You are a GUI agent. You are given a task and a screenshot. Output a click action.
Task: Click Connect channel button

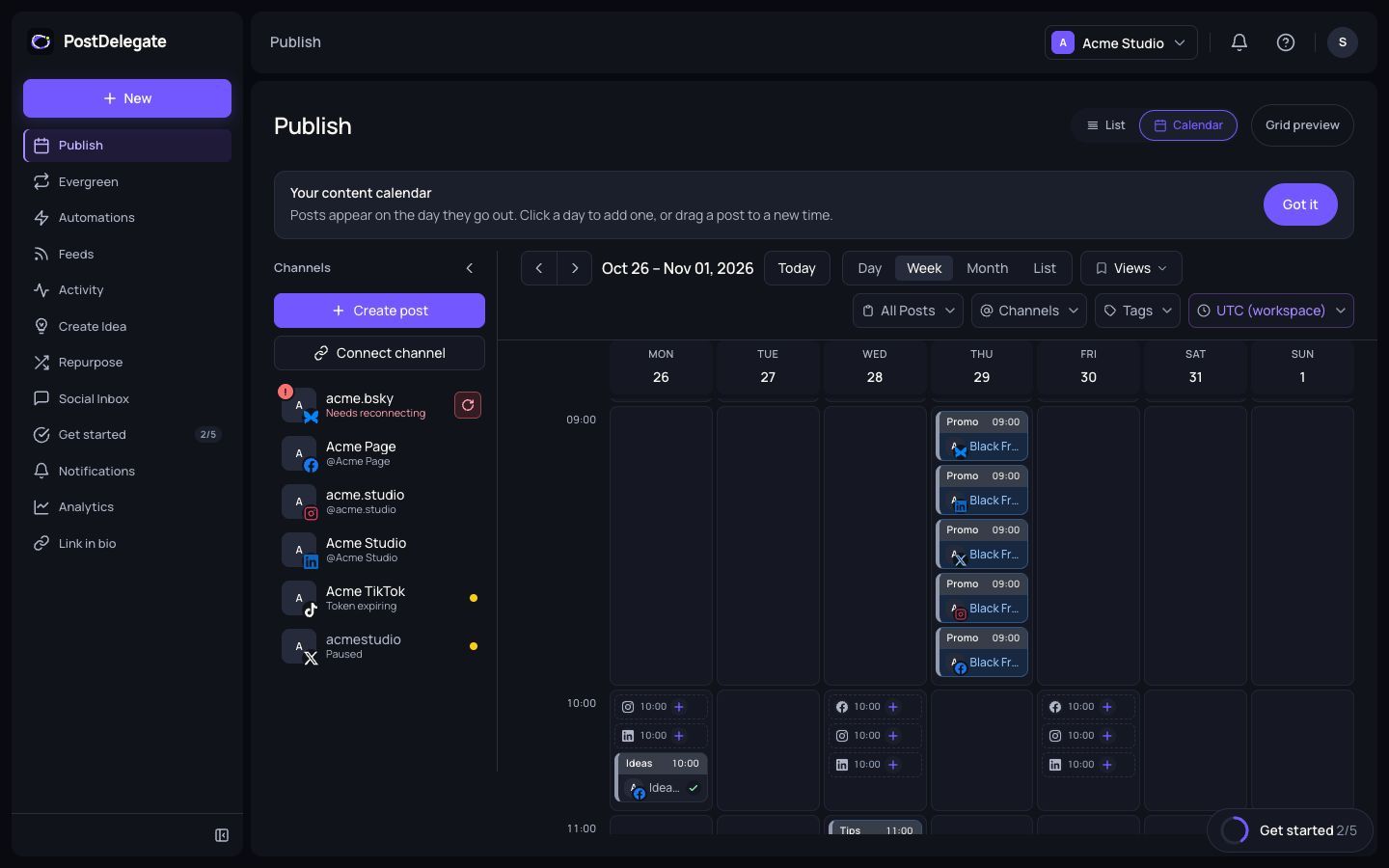pos(379,353)
